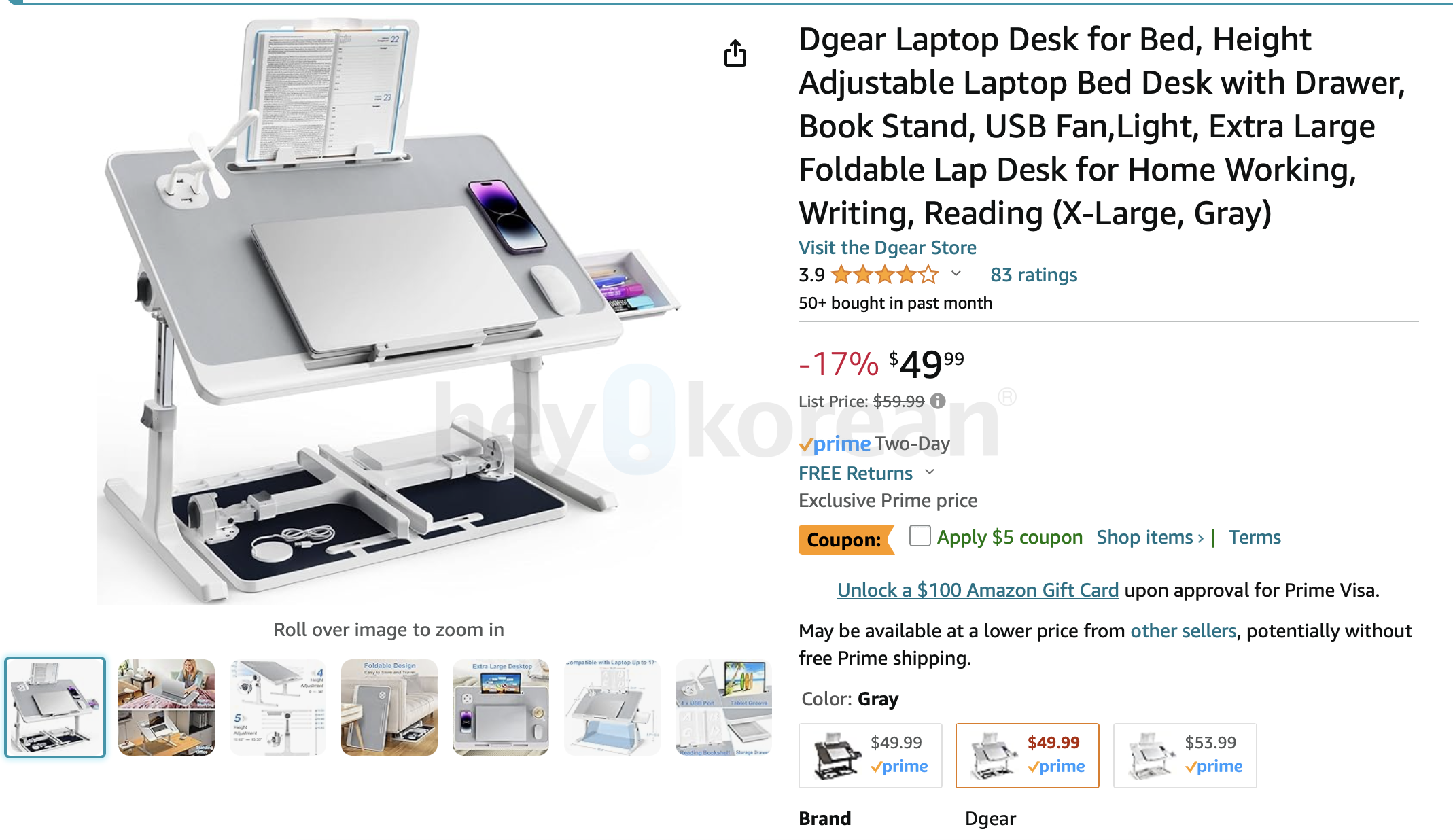Click Unlock a $100 Amazon Gift Card

(x=977, y=590)
